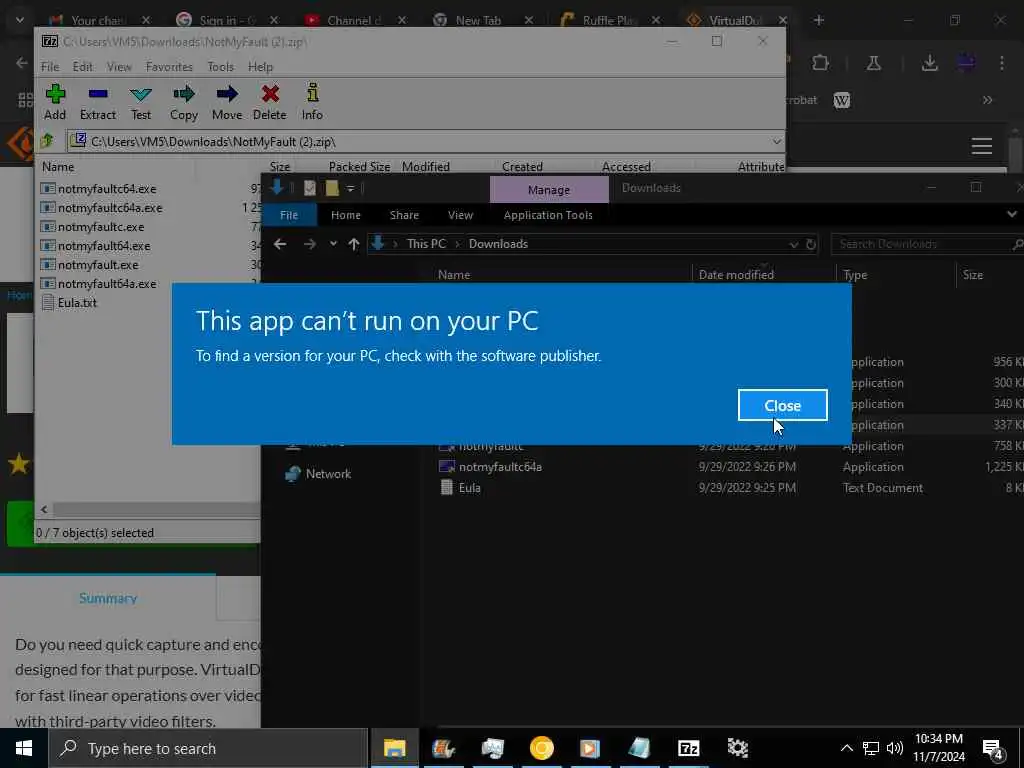
Task: Click the Manage contextual tab in Explorer
Action: tap(549, 189)
